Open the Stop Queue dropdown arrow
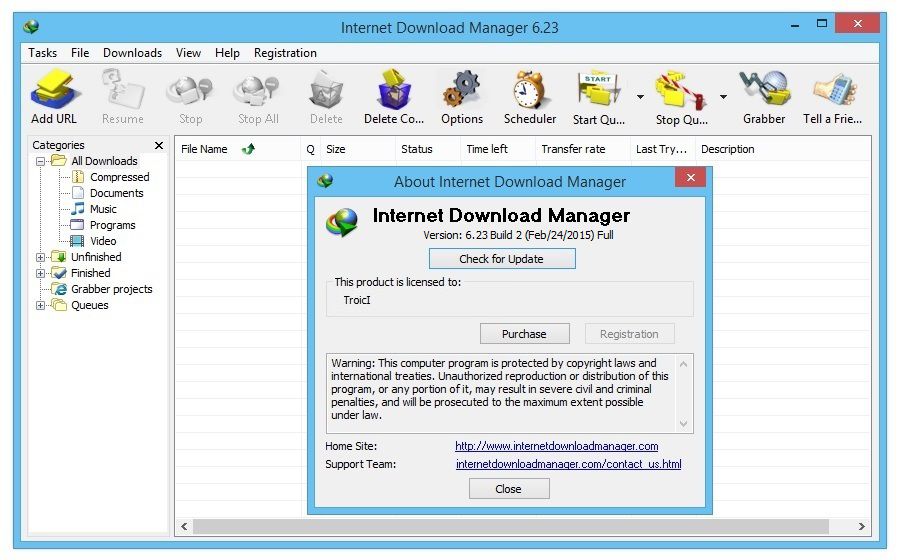 [723, 97]
